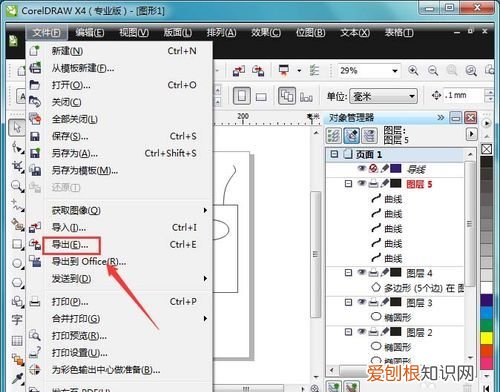Click the edit across layers icon
This screenshot has height=392, width=500.
point(352,136)
